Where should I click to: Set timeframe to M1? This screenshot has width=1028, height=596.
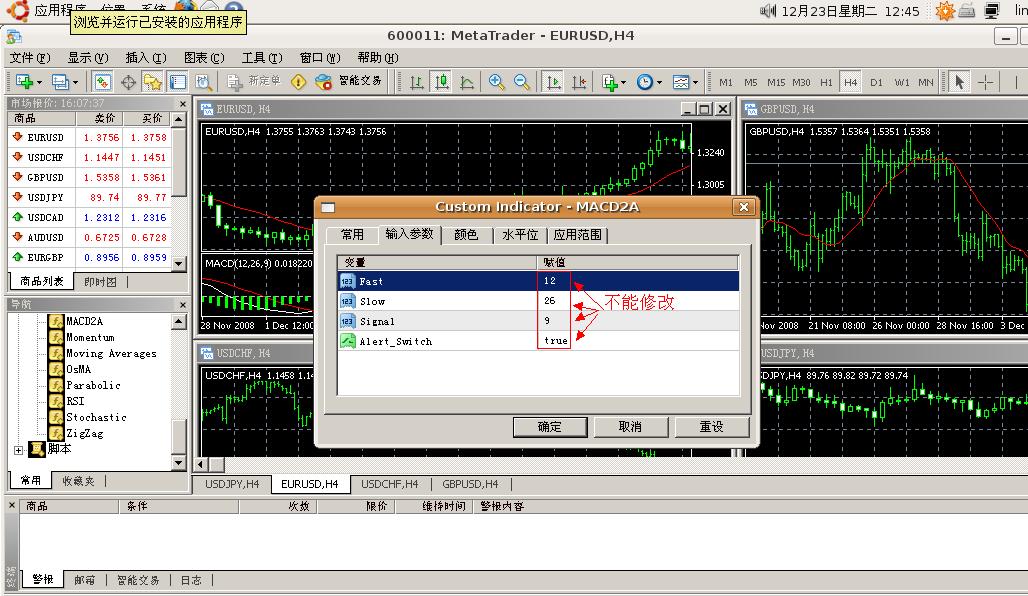(x=726, y=83)
